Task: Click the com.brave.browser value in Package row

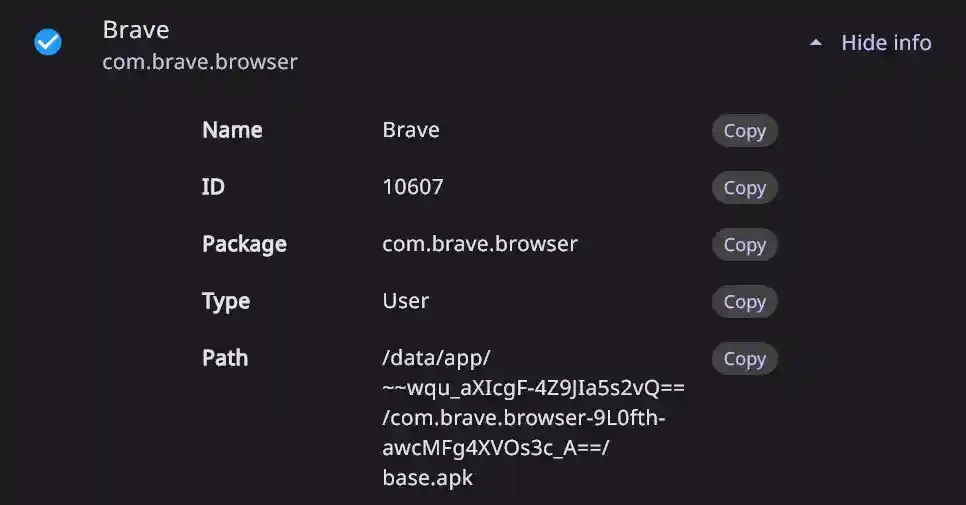Action: [x=480, y=244]
